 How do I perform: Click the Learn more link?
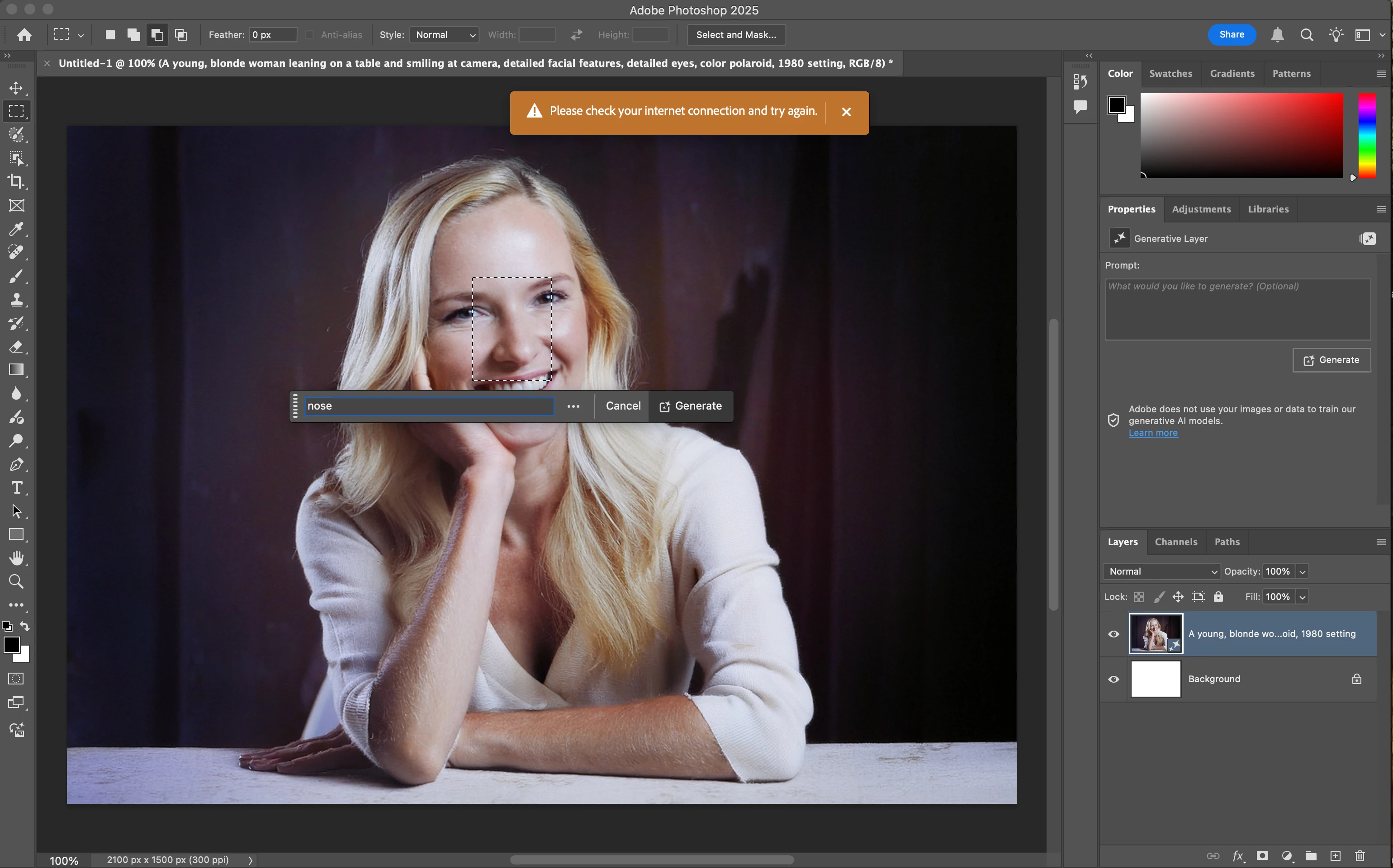click(x=1152, y=433)
